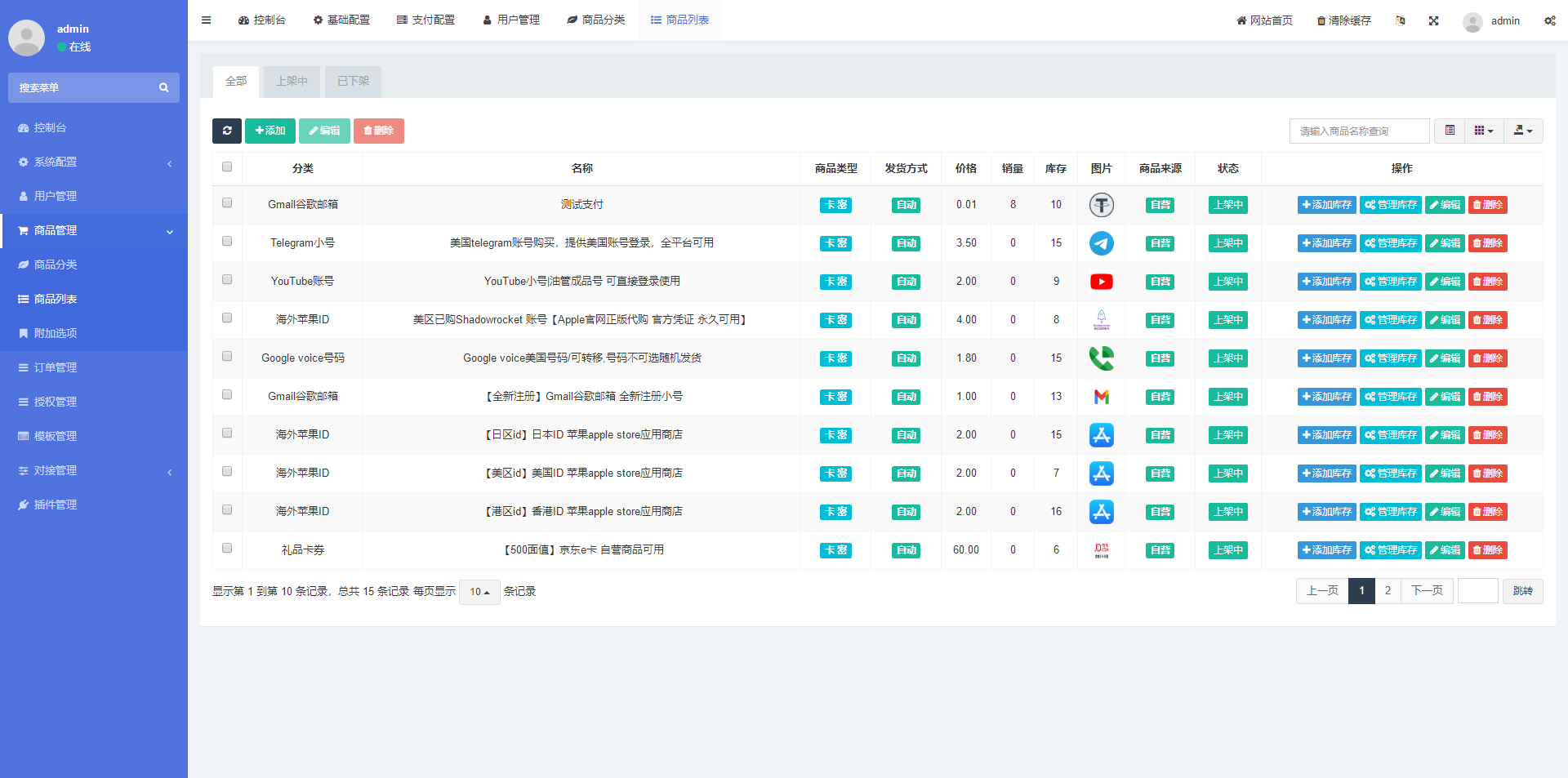Open 商品分类 top menu tab
Screen dimensions: 1568x778
click(595, 20)
